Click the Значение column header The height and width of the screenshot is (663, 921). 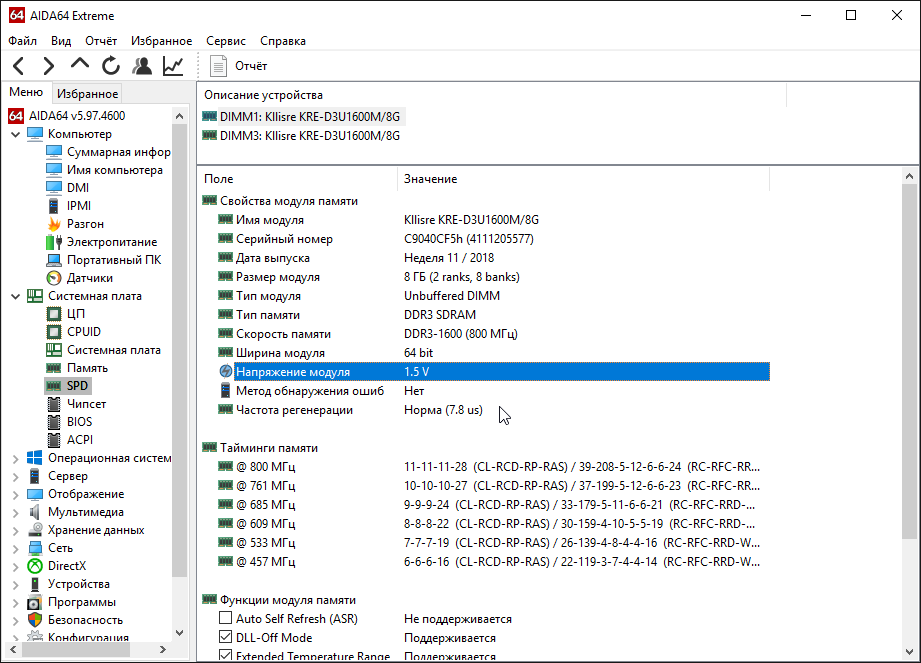click(583, 179)
